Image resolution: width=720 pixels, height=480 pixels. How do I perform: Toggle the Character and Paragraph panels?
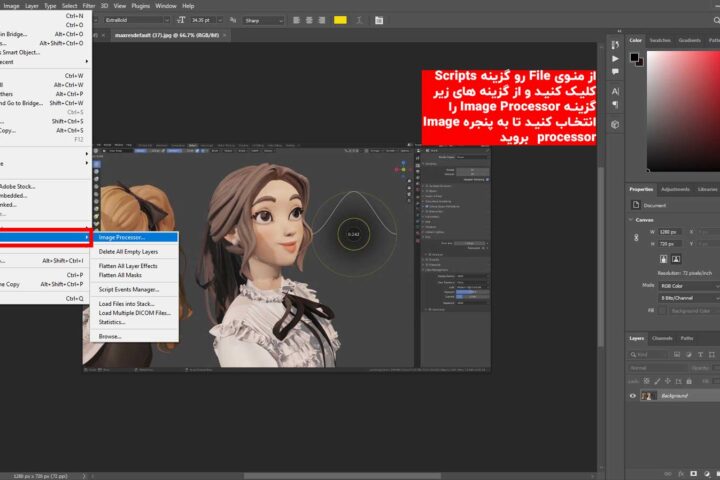tap(379, 20)
